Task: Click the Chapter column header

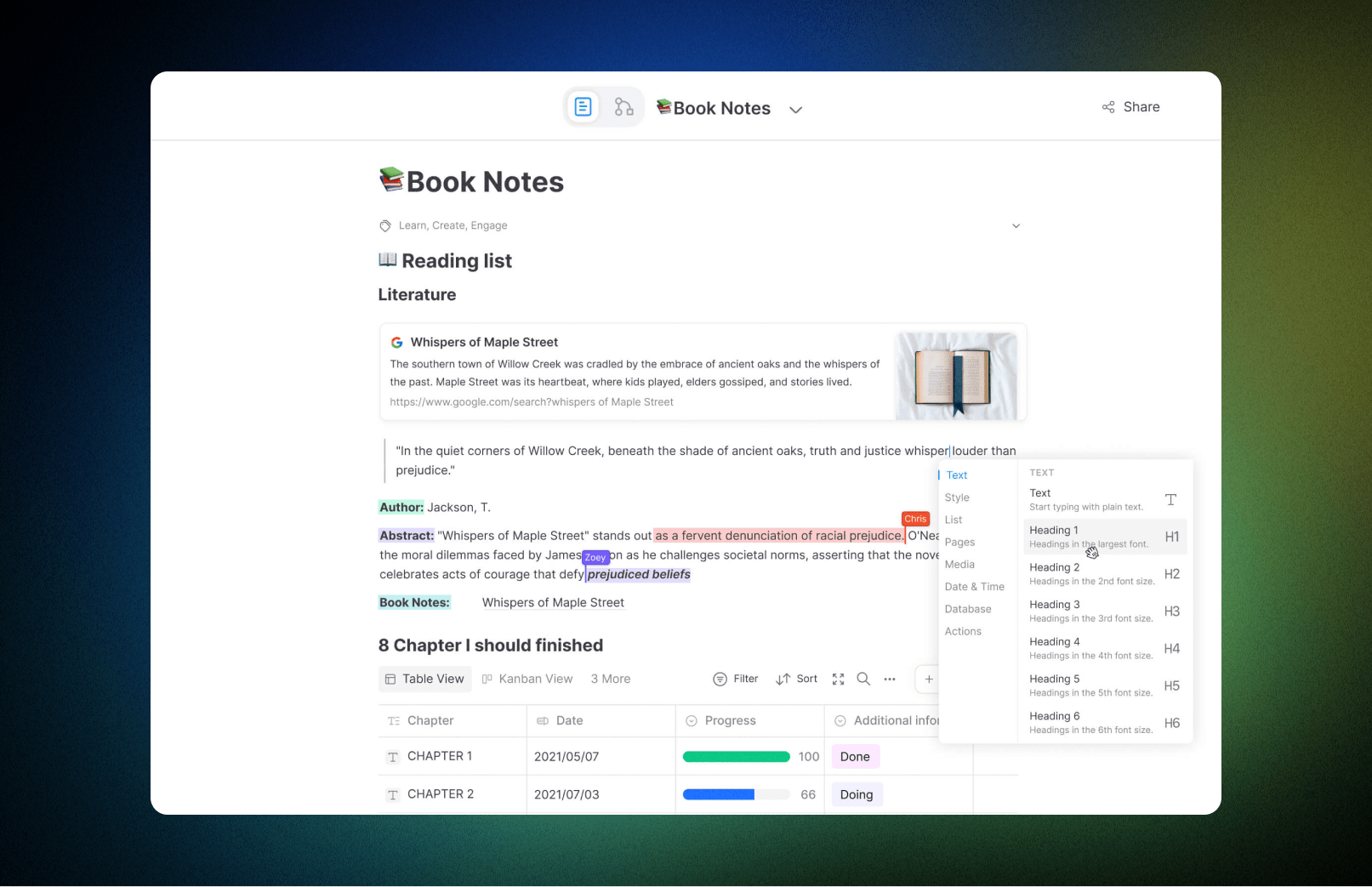Action: 453,720
